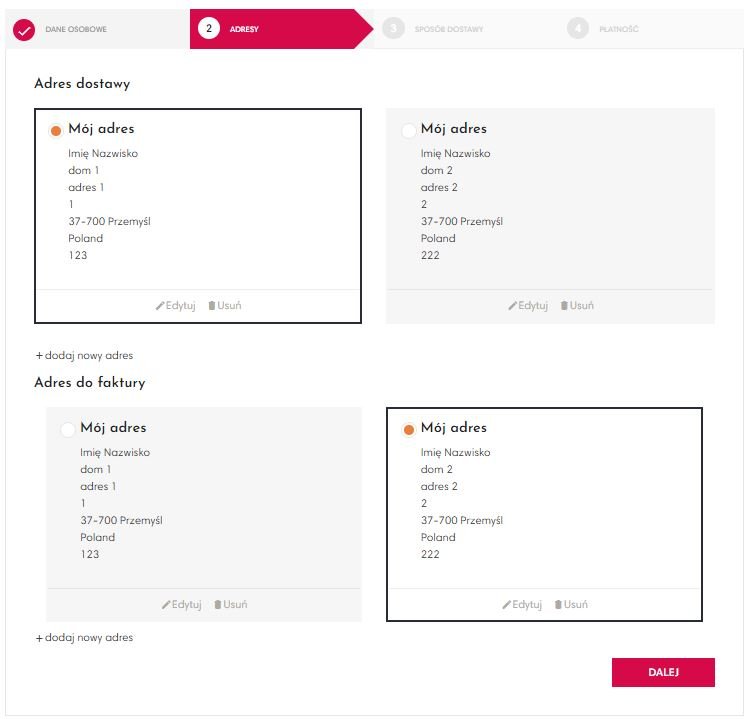Image resolution: width=745 pixels, height=719 pixels.
Task: Click the trash icon for the first invoice address
Action: pyautogui.click(x=218, y=605)
